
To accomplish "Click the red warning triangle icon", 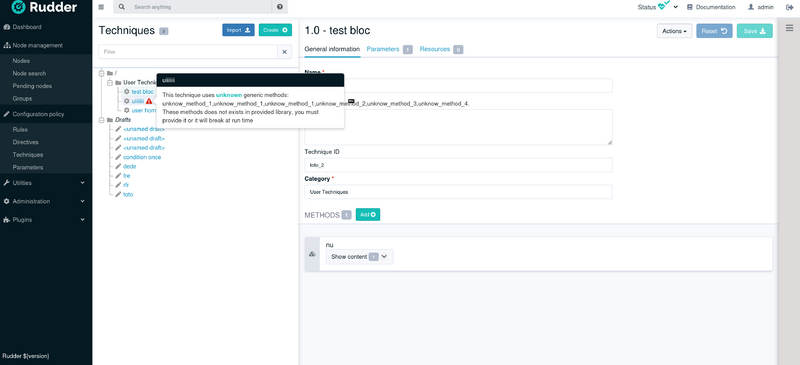I will click(149, 101).
